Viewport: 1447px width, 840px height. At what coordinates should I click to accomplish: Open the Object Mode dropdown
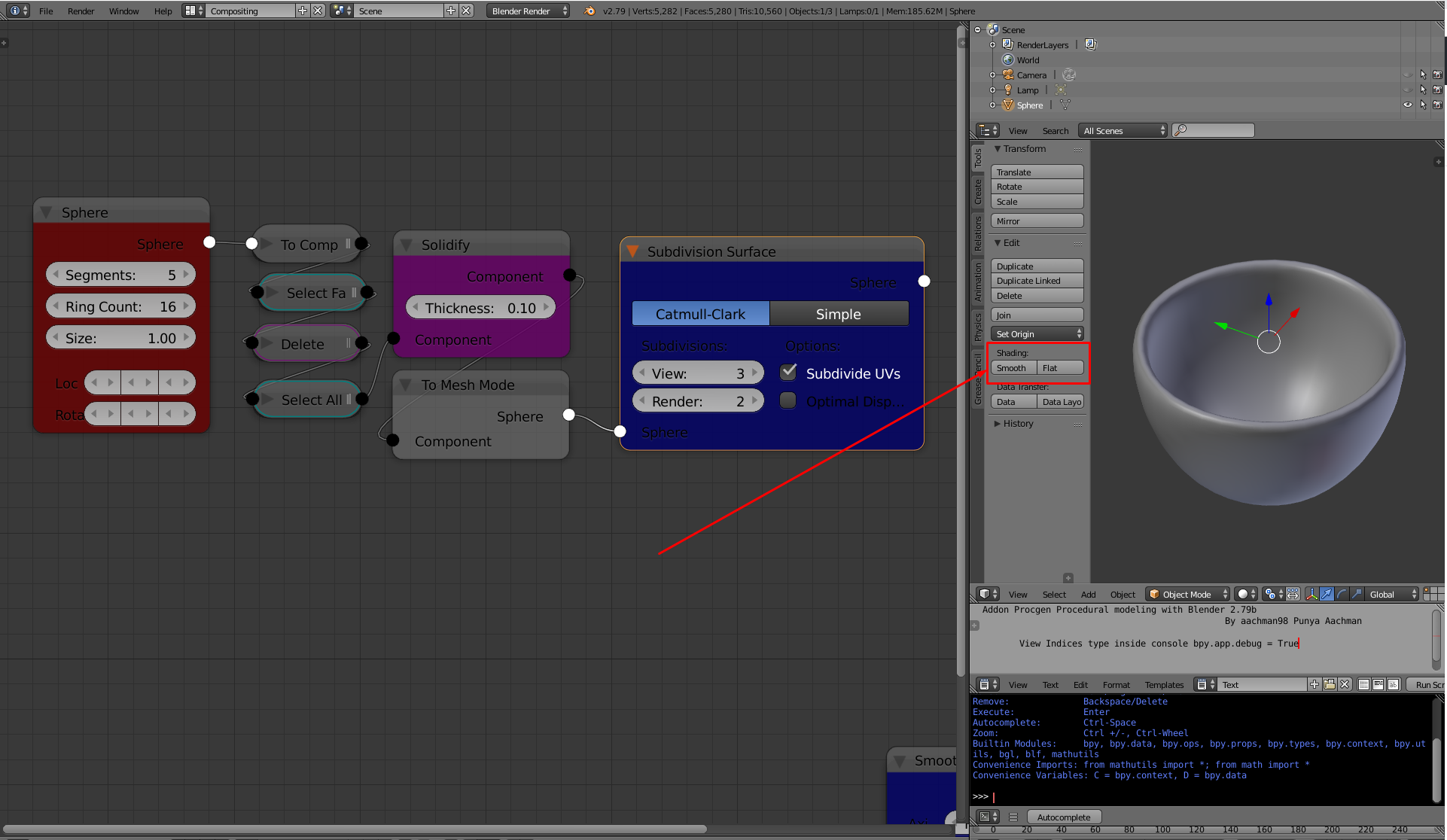pyautogui.click(x=1189, y=594)
